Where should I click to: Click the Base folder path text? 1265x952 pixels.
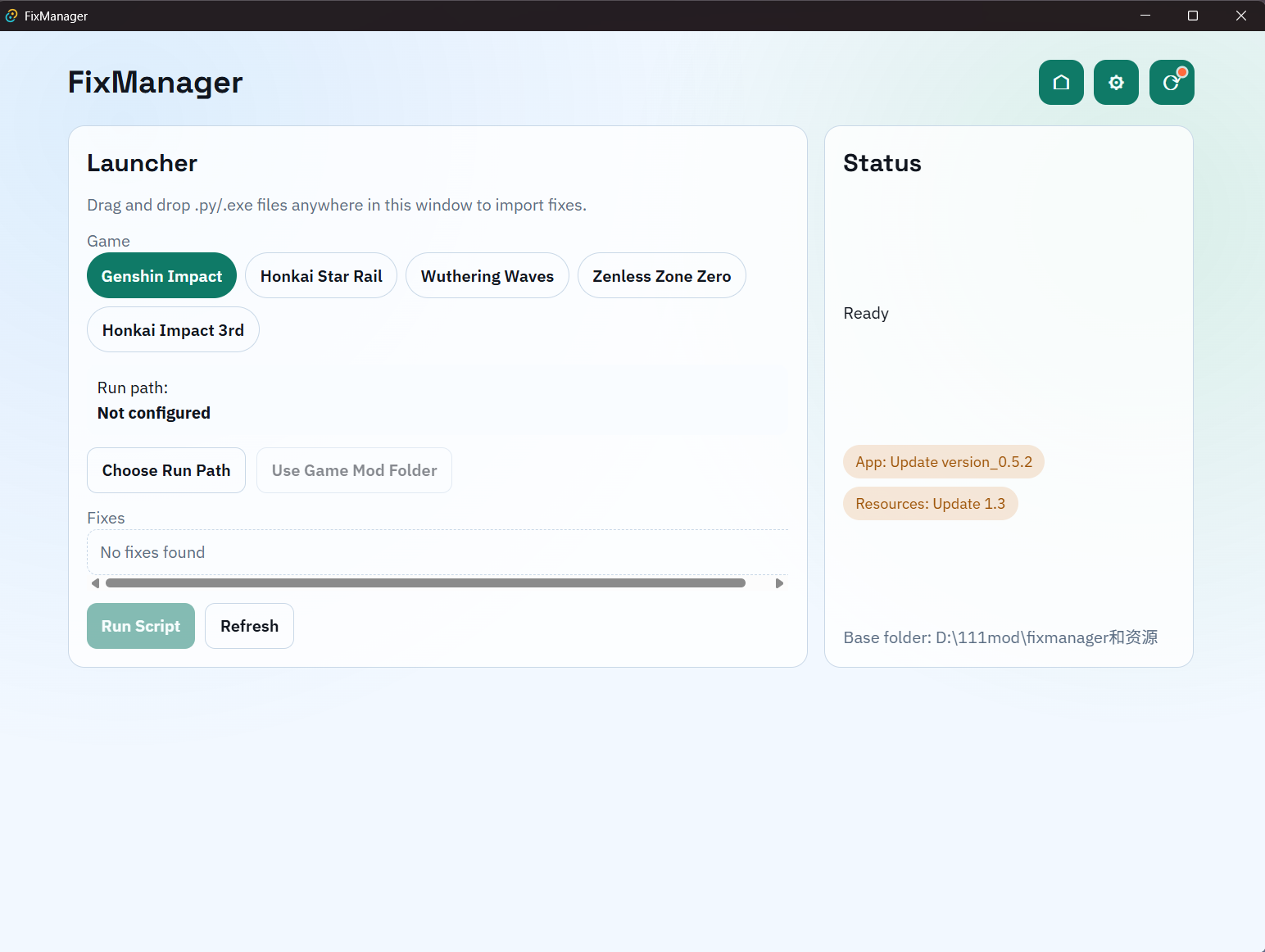(1000, 637)
